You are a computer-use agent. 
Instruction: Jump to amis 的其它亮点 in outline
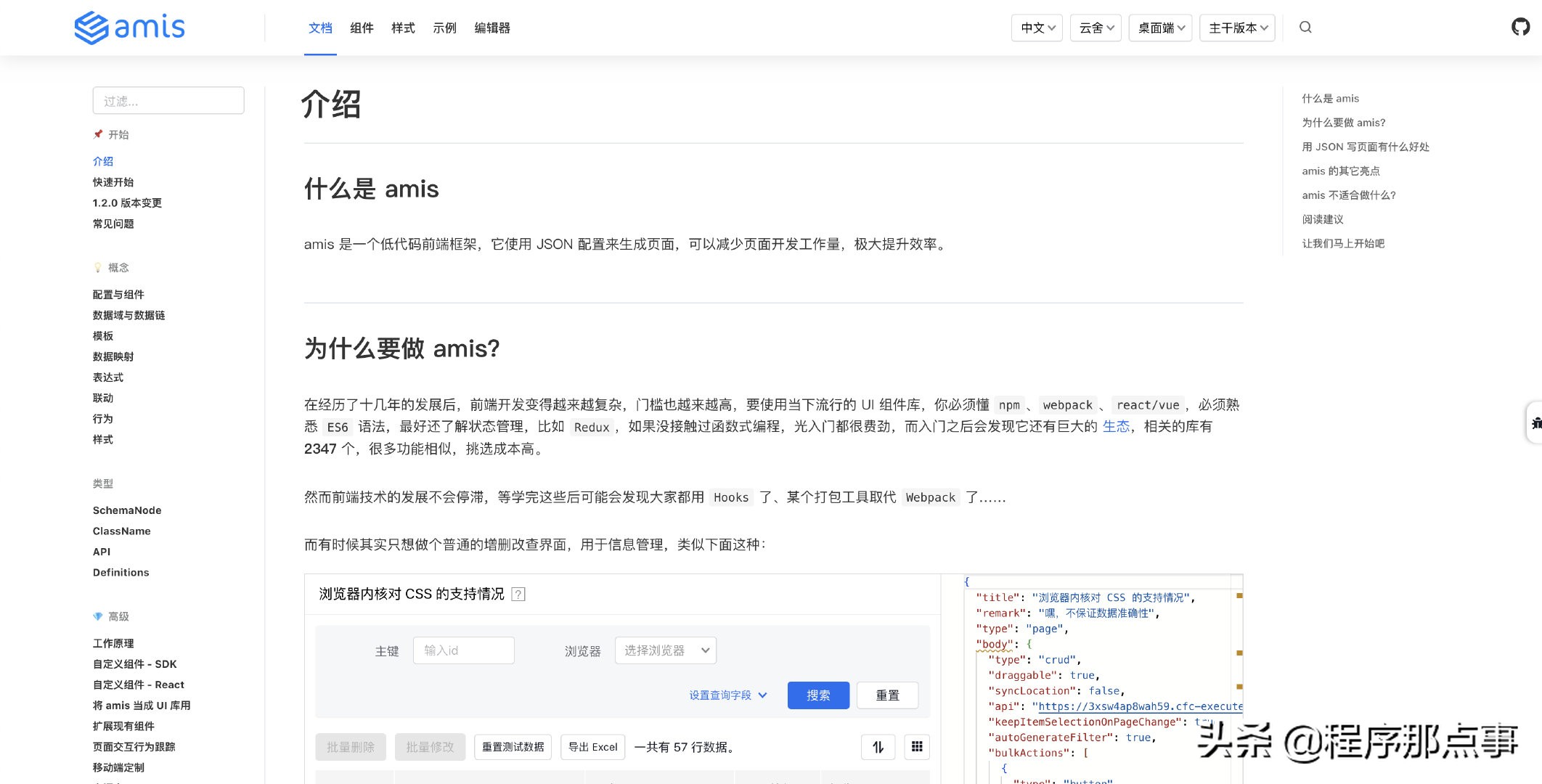pos(1341,171)
